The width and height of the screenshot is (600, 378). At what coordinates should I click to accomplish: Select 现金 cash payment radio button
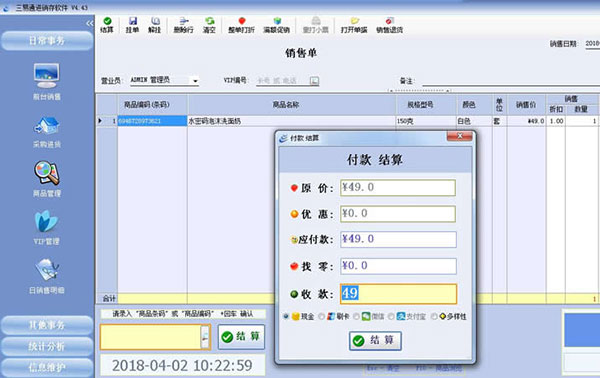coord(286,316)
